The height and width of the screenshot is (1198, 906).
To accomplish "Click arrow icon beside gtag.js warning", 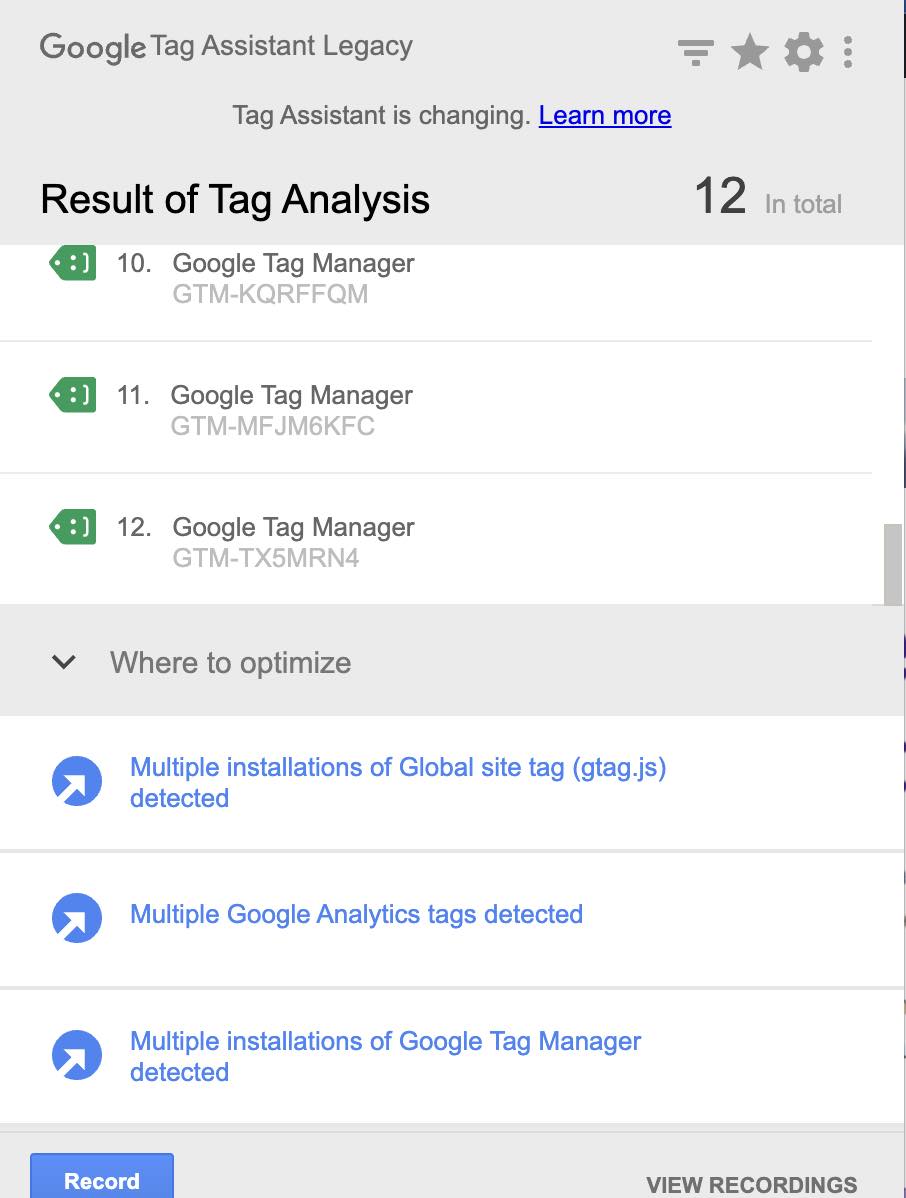I will 76,781.
